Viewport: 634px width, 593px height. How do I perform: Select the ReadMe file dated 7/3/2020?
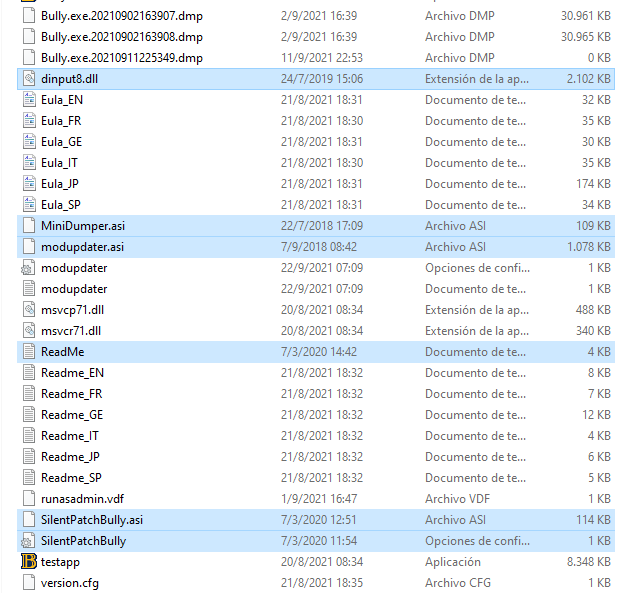[x=63, y=352]
